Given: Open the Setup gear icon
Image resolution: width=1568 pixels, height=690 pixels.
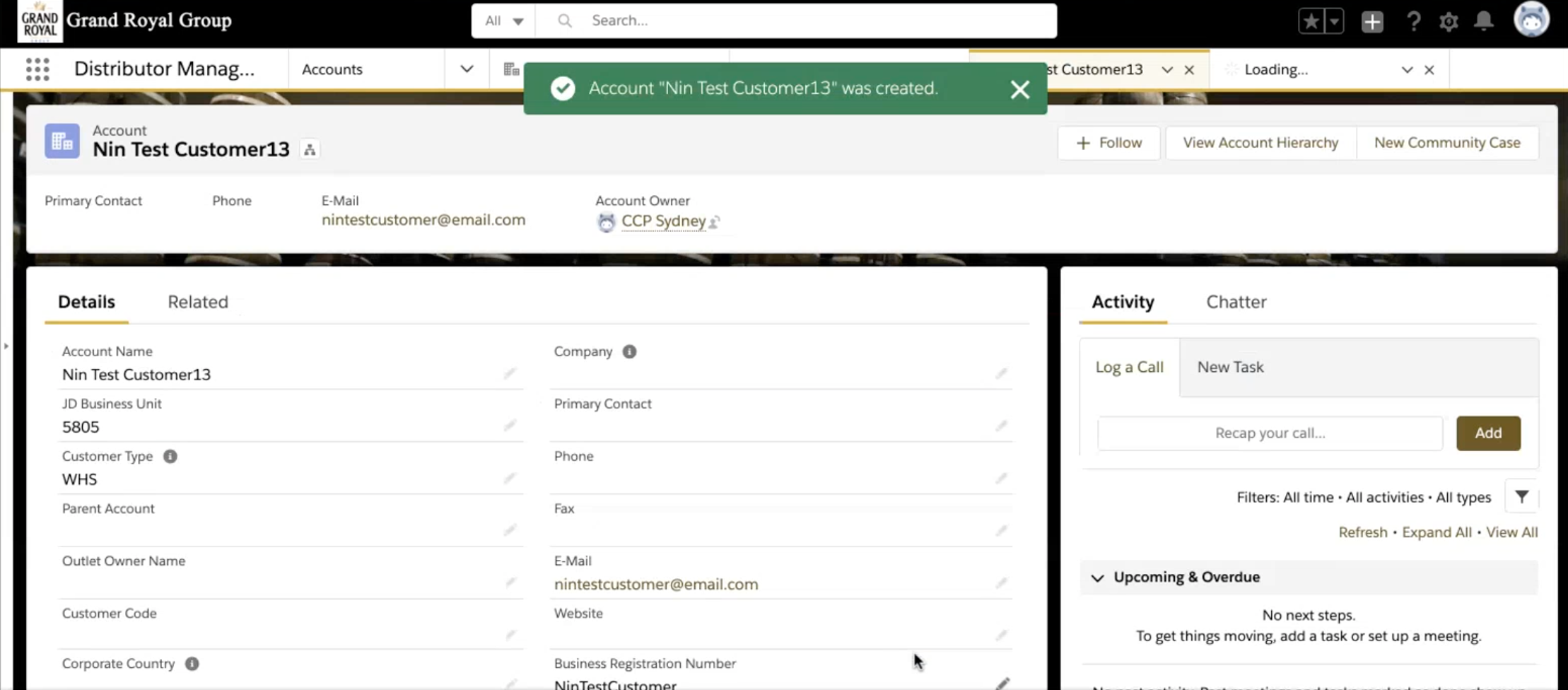Looking at the screenshot, I should tap(1449, 22).
